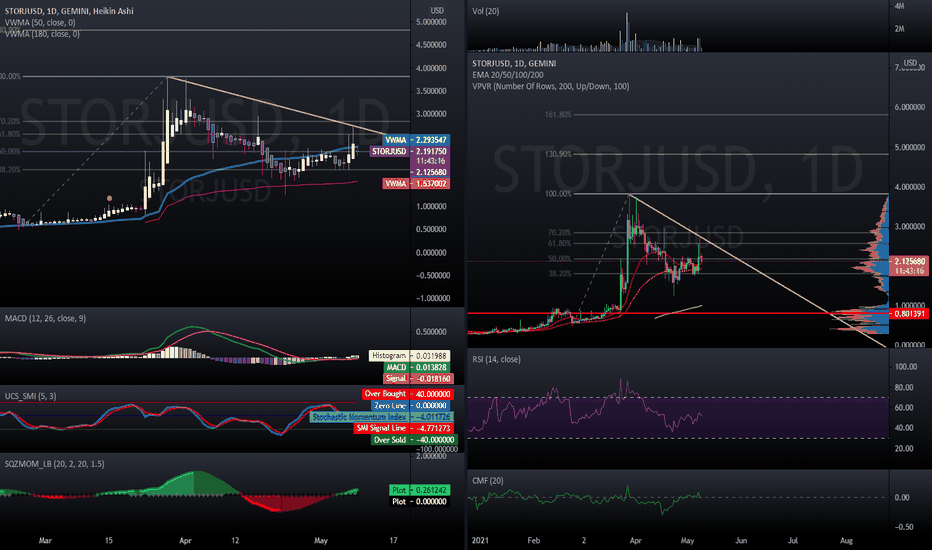Select the Vol (20) indicator label
932x550 pixels.
coord(486,11)
